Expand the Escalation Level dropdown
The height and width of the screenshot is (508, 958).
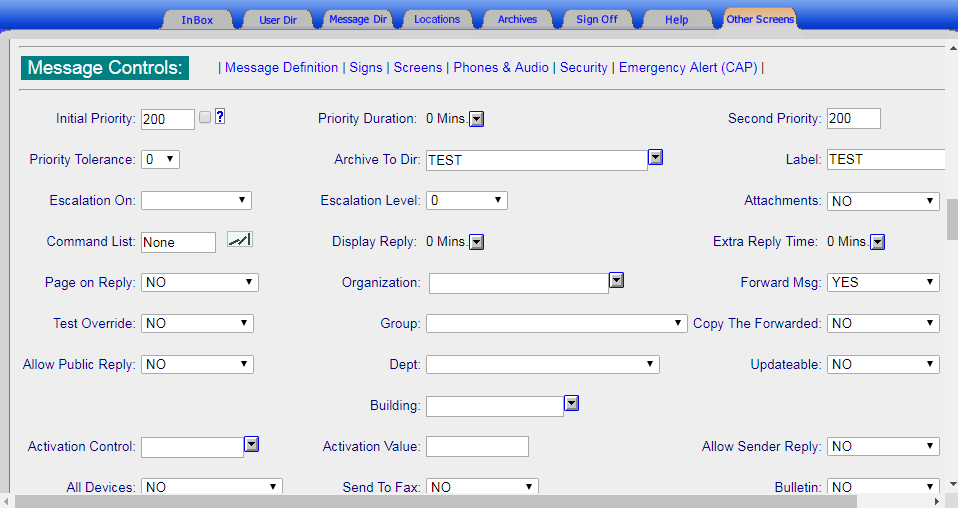click(x=467, y=201)
